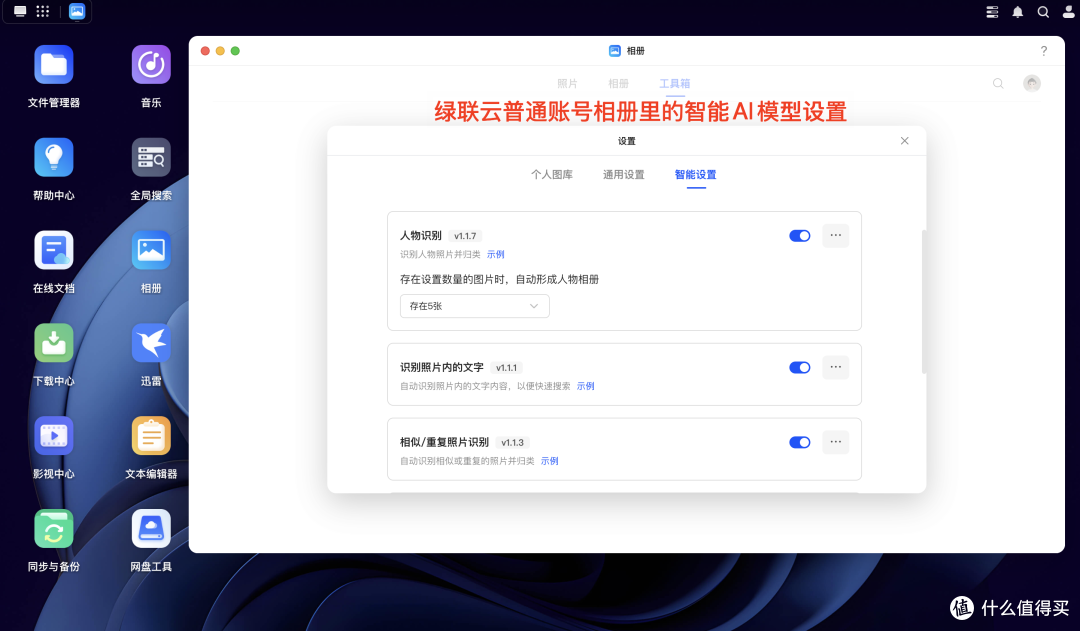Screen dimensions: 1080x631
Task: Go to the 照片 tab
Action: pos(567,83)
